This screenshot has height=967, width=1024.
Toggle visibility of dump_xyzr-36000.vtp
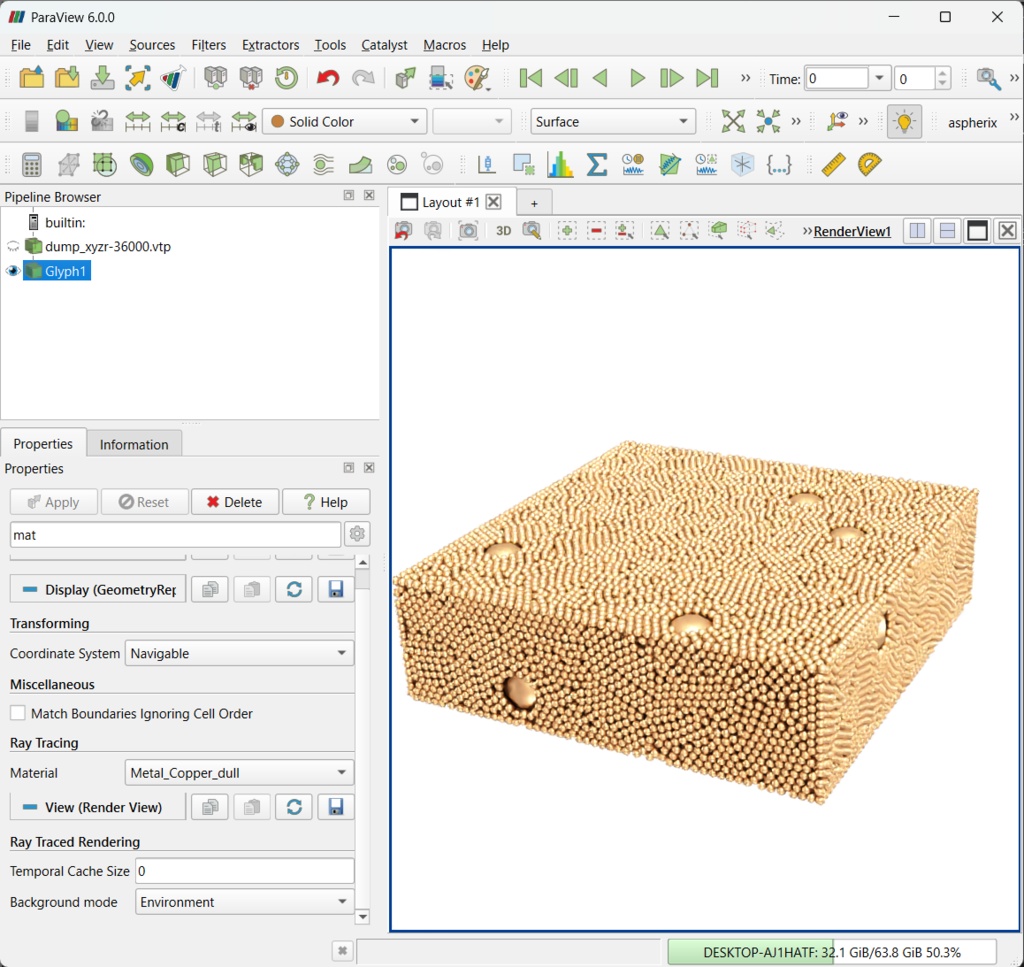(x=11, y=246)
